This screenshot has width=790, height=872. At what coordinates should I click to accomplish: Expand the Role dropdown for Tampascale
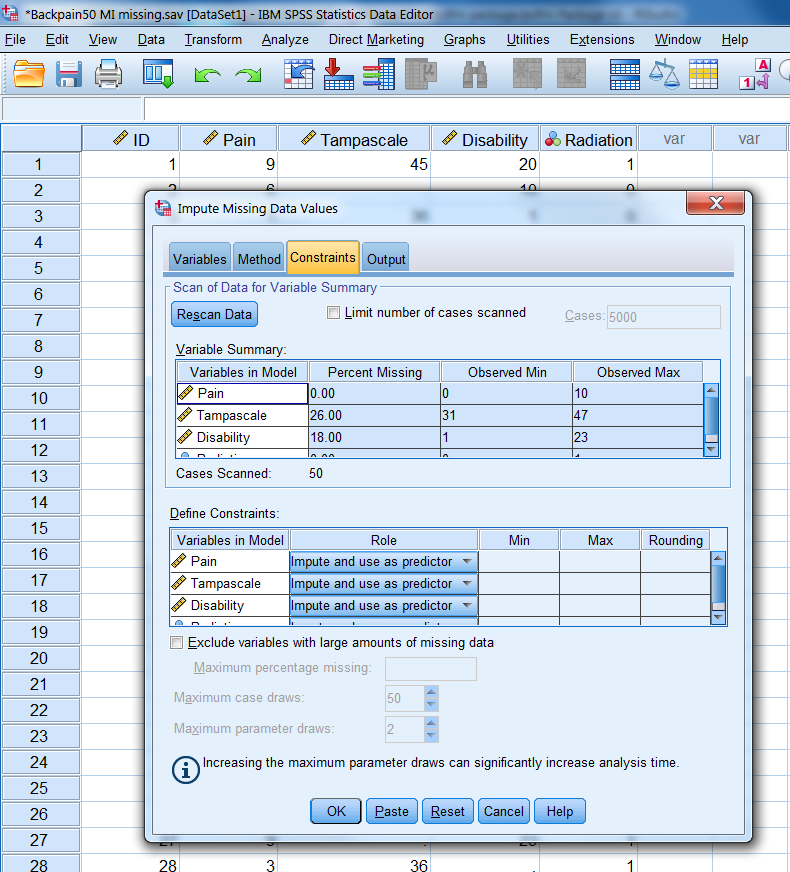pyautogui.click(x=466, y=584)
